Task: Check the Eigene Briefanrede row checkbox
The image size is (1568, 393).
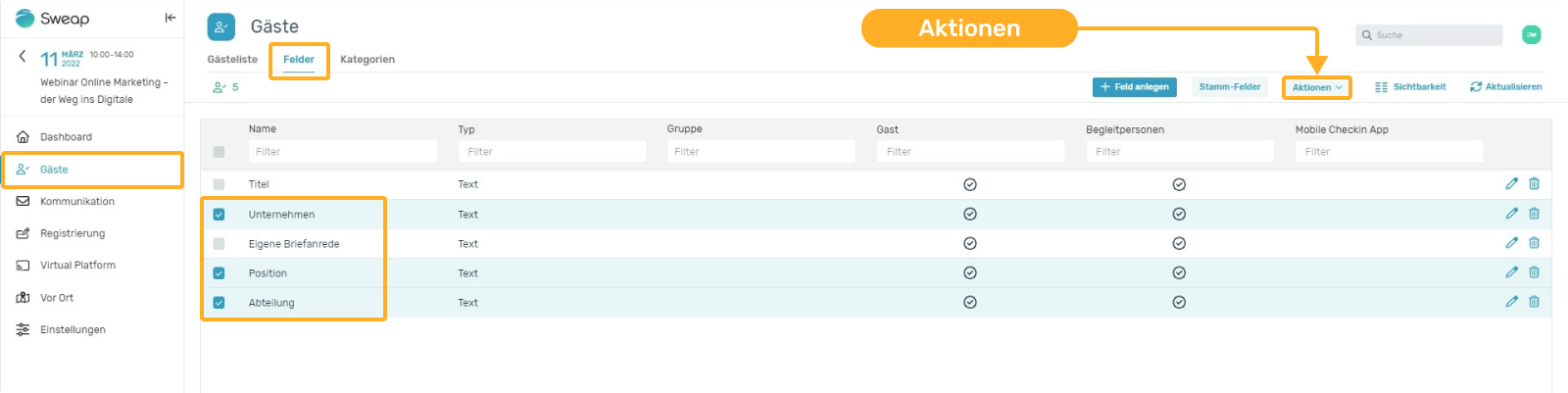Action: pos(219,244)
